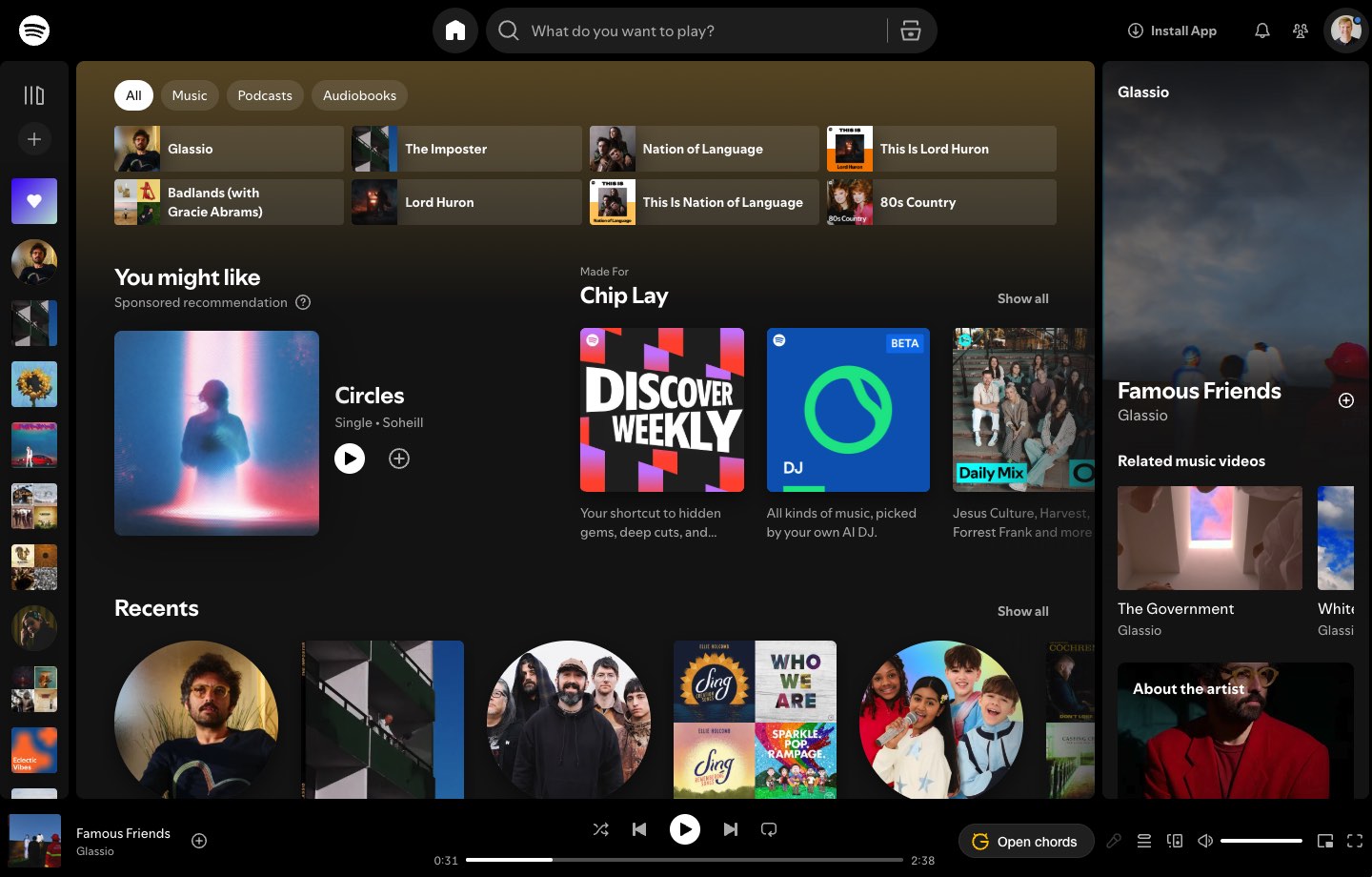
Task: Open This Is Lord Huron tile
Action: [941, 149]
